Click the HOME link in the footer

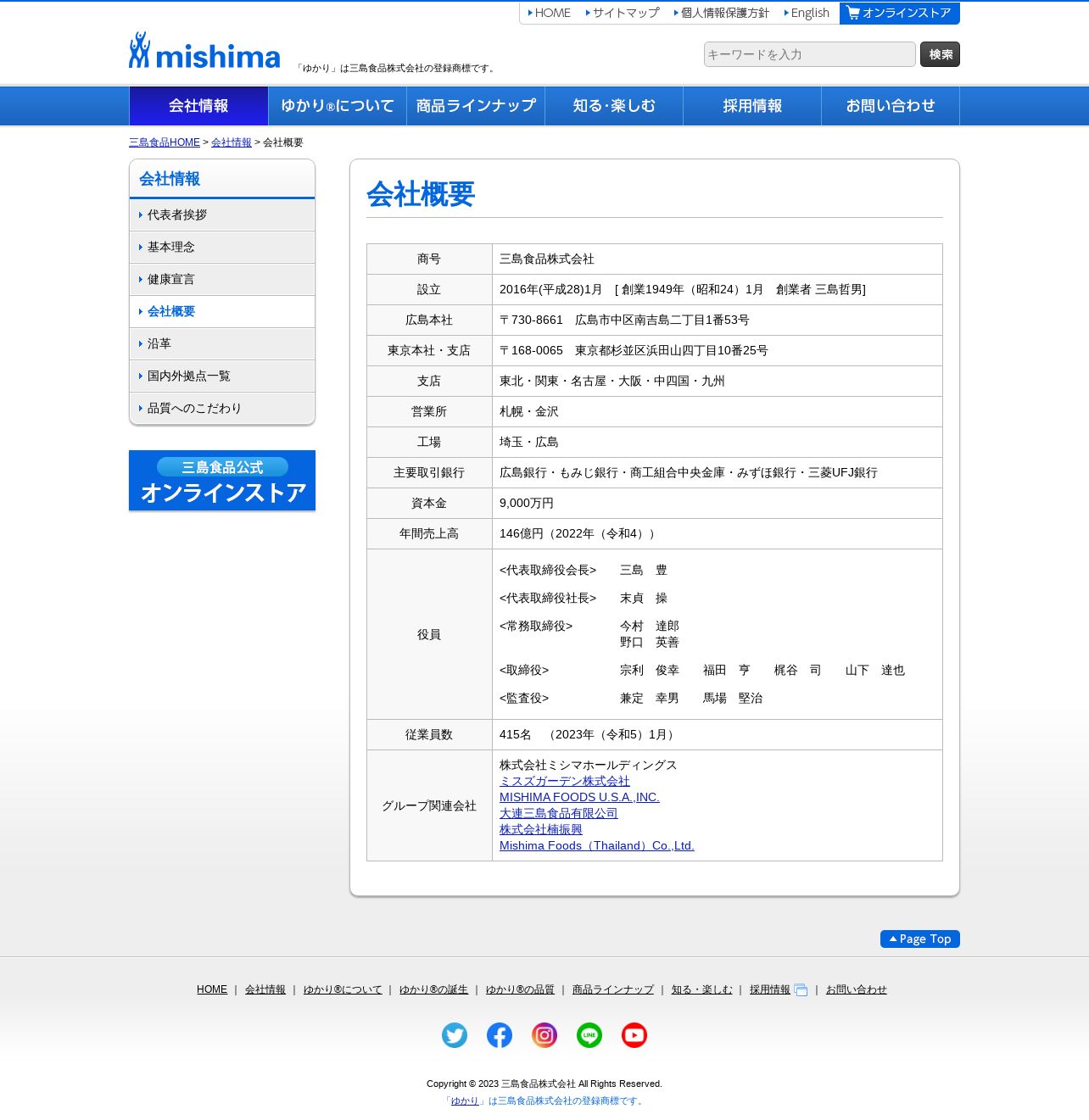click(x=212, y=989)
